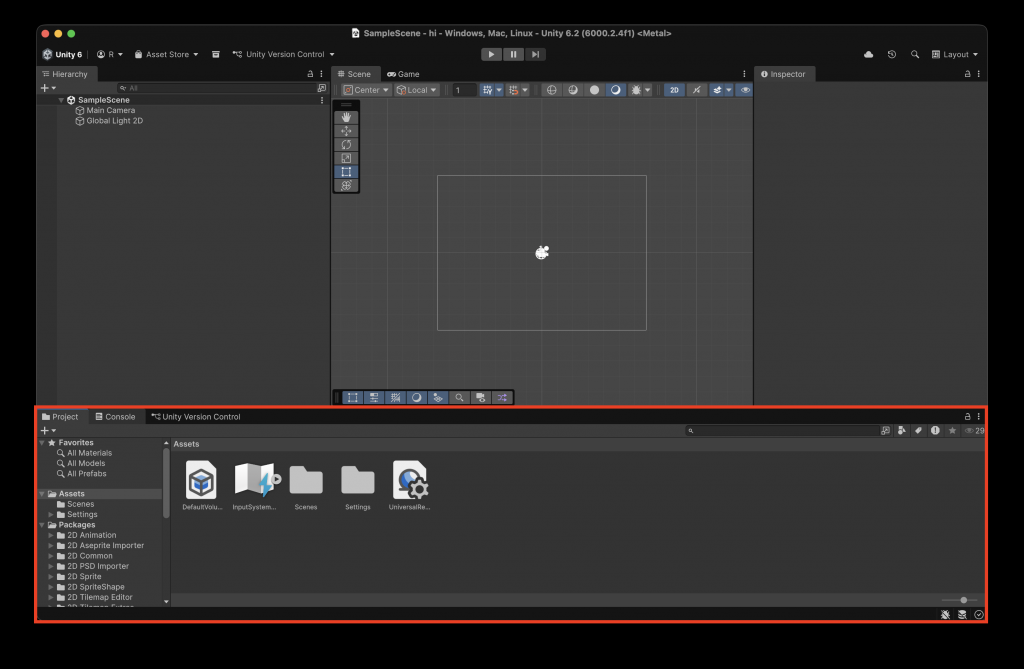The width and height of the screenshot is (1024, 669).
Task: Click the Project search field
Action: point(782,431)
